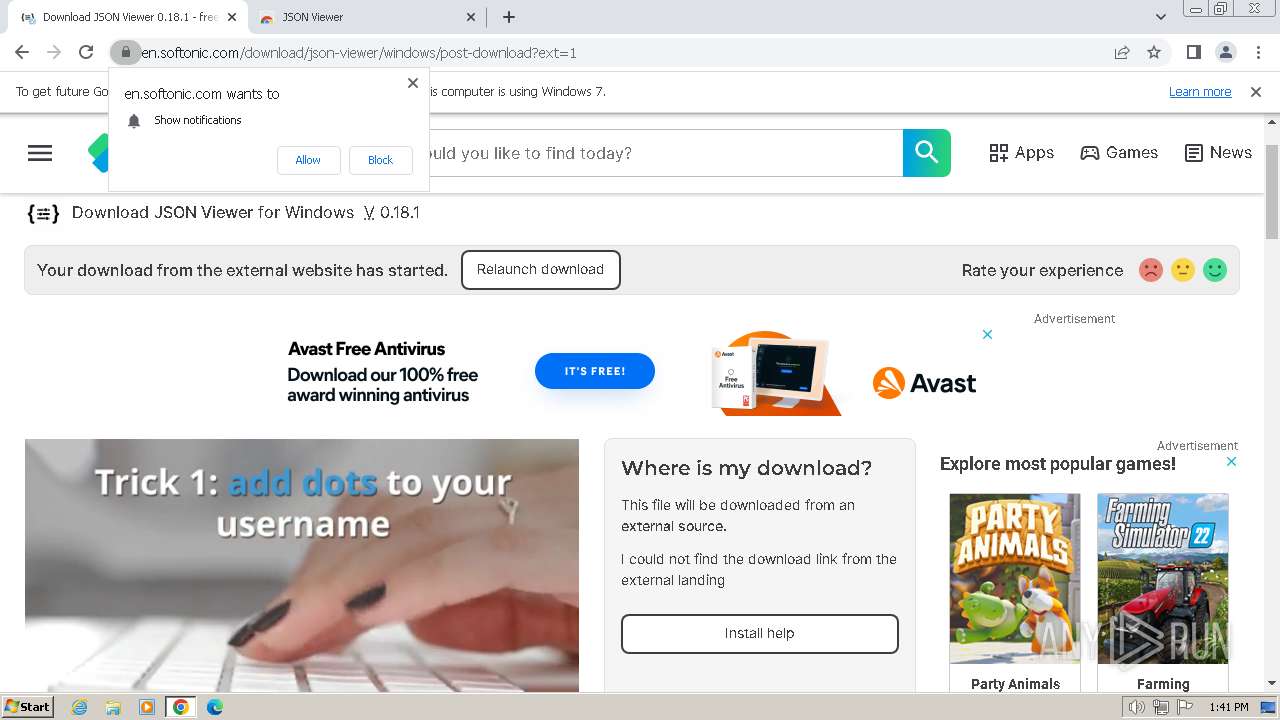
Task: Click the Avast logo in ad
Action: [x=924, y=383]
